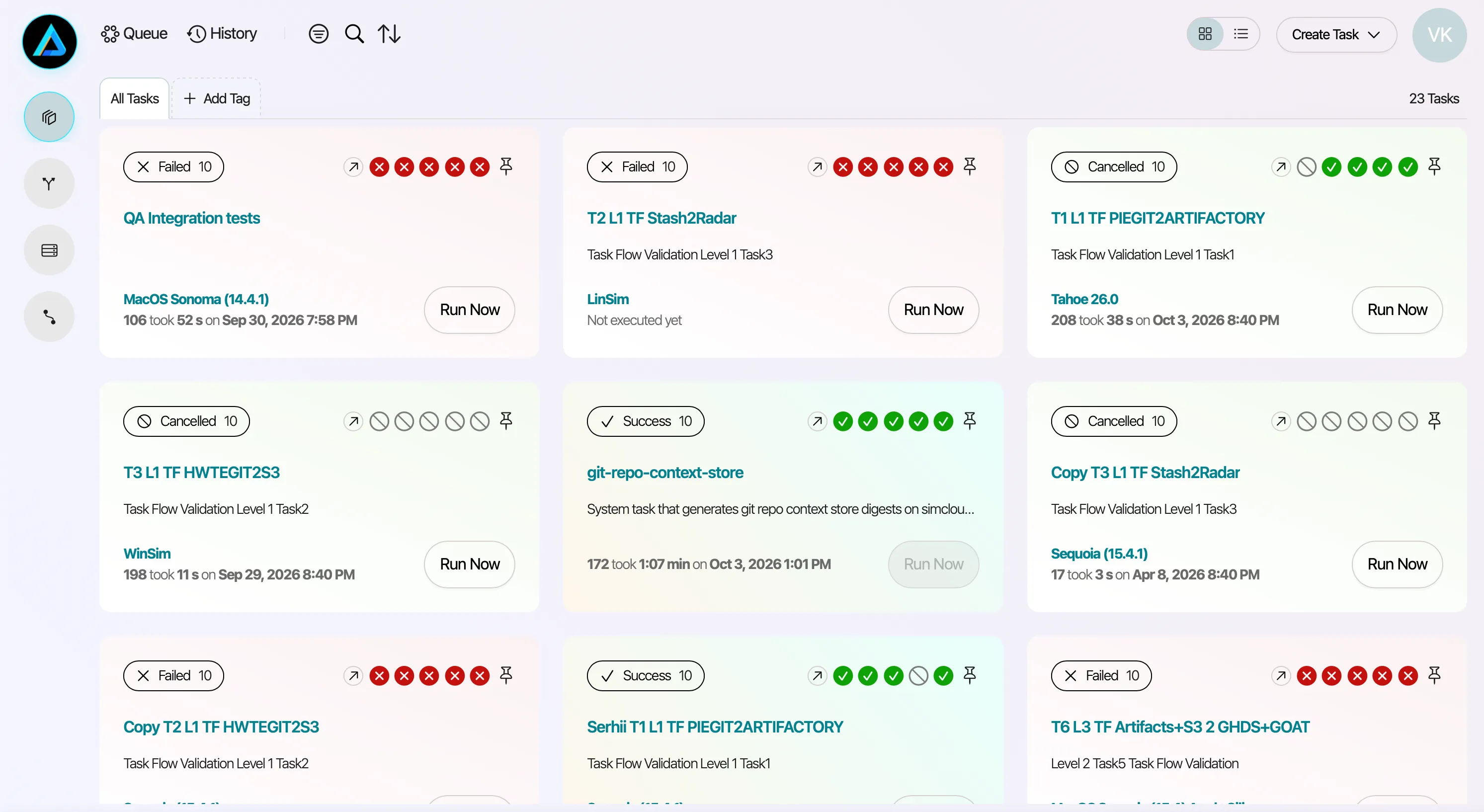Click the app logo at top left
1484x812 pixels.
(x=50, y=41)
